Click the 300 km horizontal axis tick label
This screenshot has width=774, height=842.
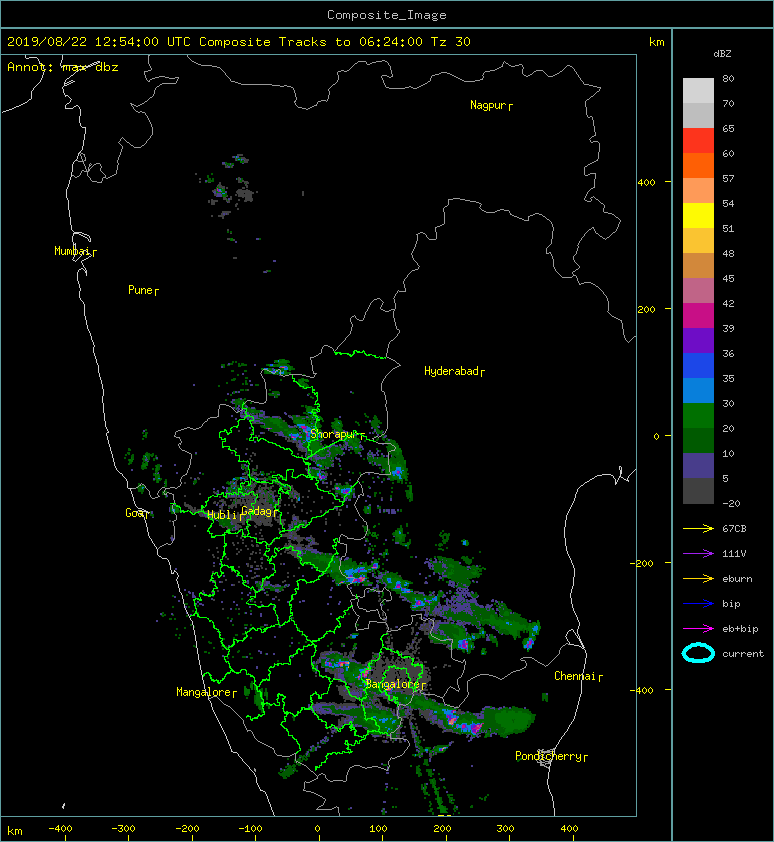click(x=505, y=829)
